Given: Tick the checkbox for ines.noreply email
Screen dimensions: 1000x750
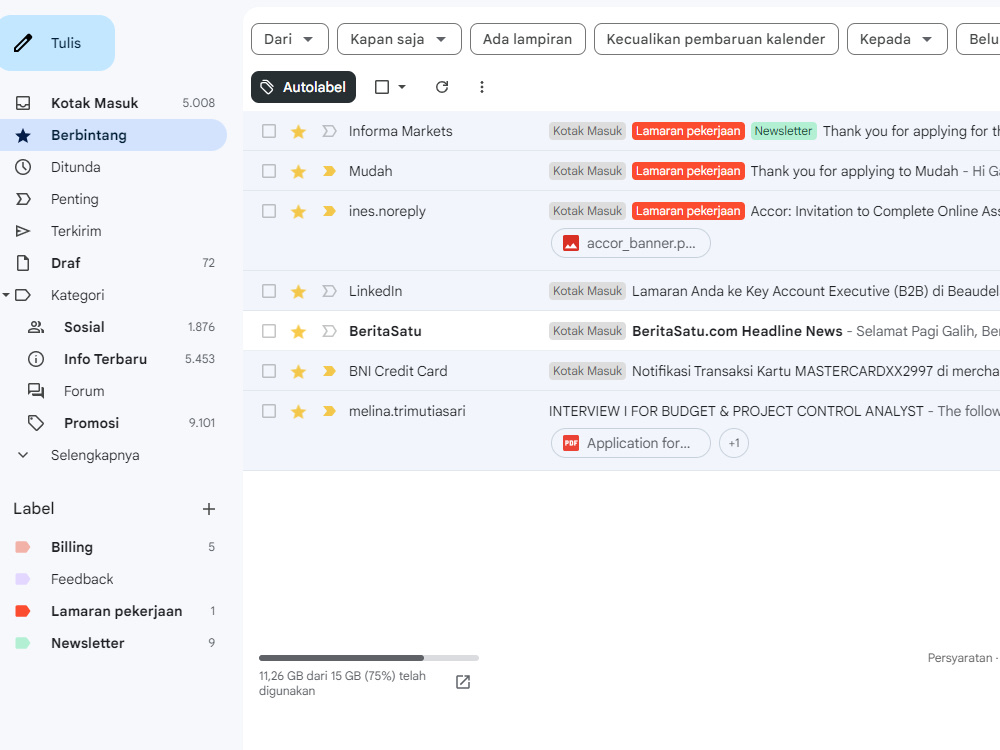Looking at the screenshot, I should point(269,211).
